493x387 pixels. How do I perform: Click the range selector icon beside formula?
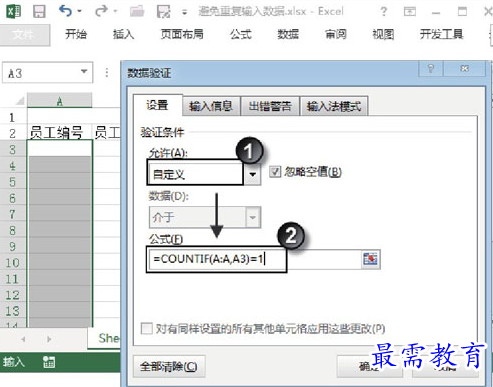click(370, 259)
